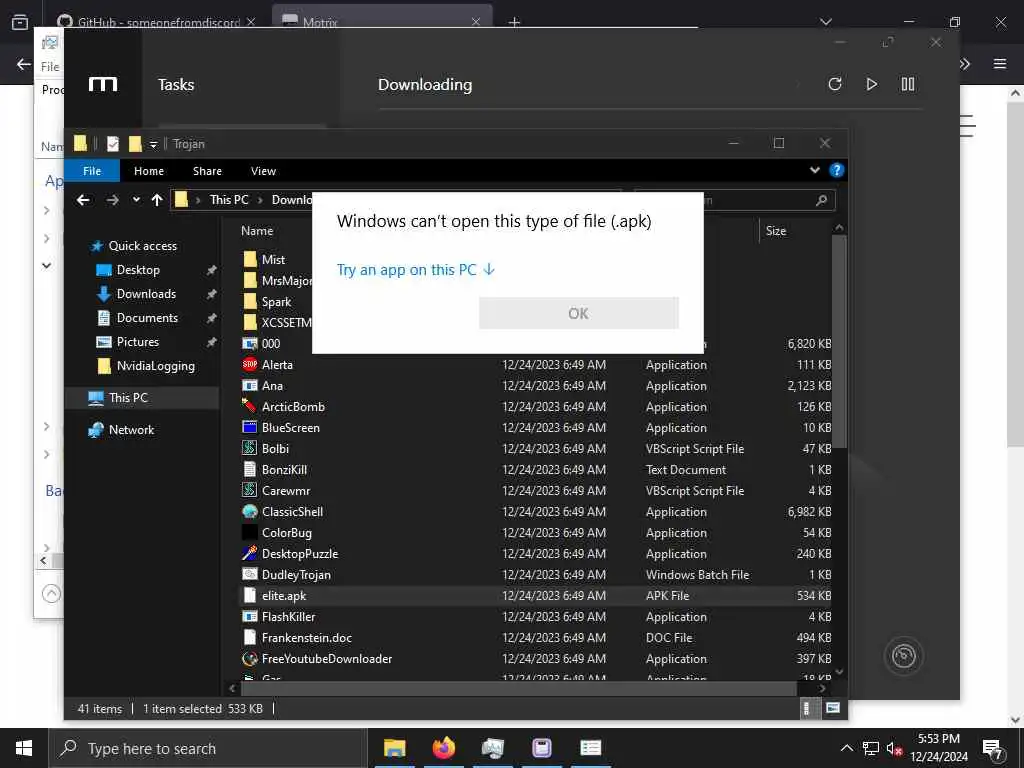The image size is (1024, 768).
Task: Click play icon in Downloading panel
Action: click(x=871, y=84)
